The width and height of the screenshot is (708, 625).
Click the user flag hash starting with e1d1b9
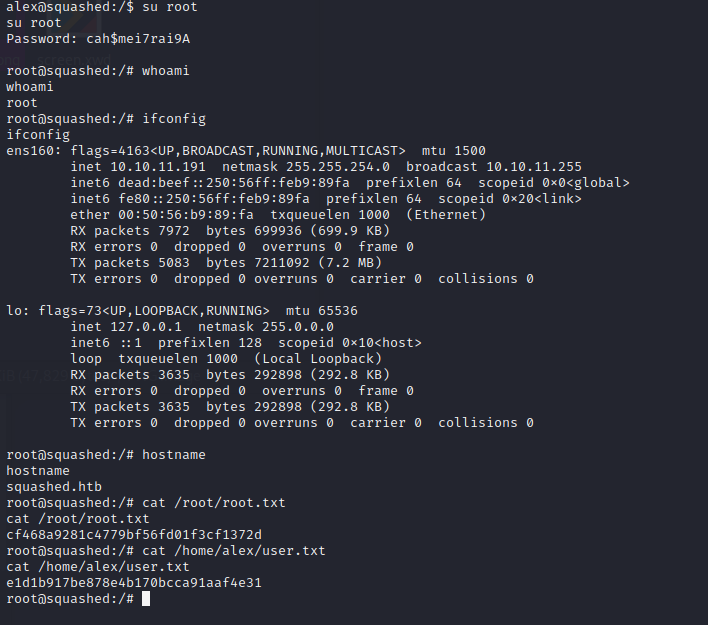[134, 582]
